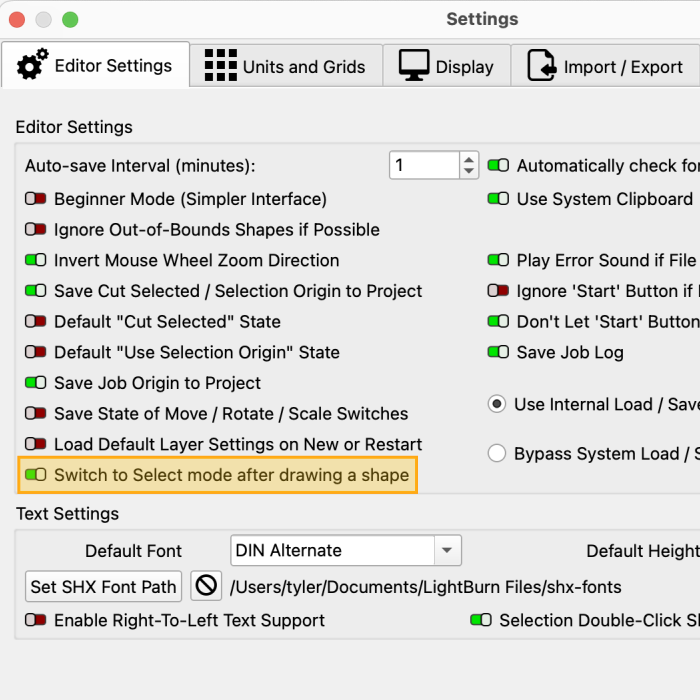
Task: Open the Display tab
Action: pyautogui.click(x=447, y=67)
